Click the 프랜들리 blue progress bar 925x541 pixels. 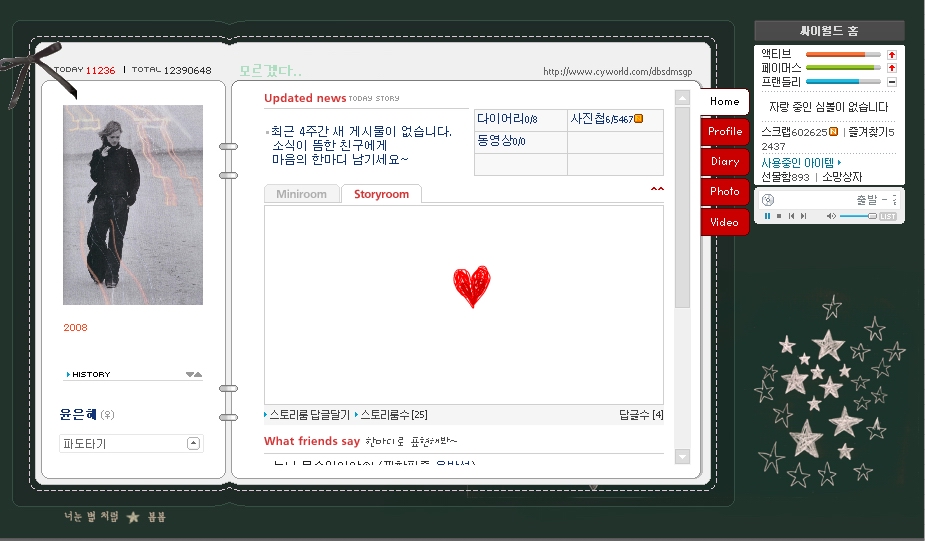843,81
